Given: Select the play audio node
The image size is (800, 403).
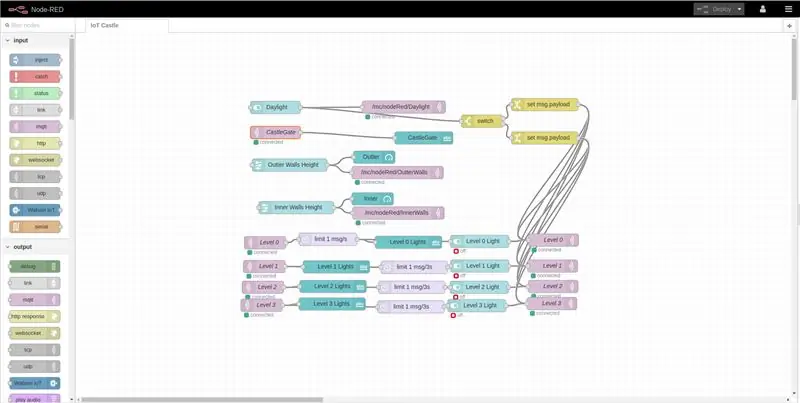Looking at the screenshot, I should (x=34, y=399).
